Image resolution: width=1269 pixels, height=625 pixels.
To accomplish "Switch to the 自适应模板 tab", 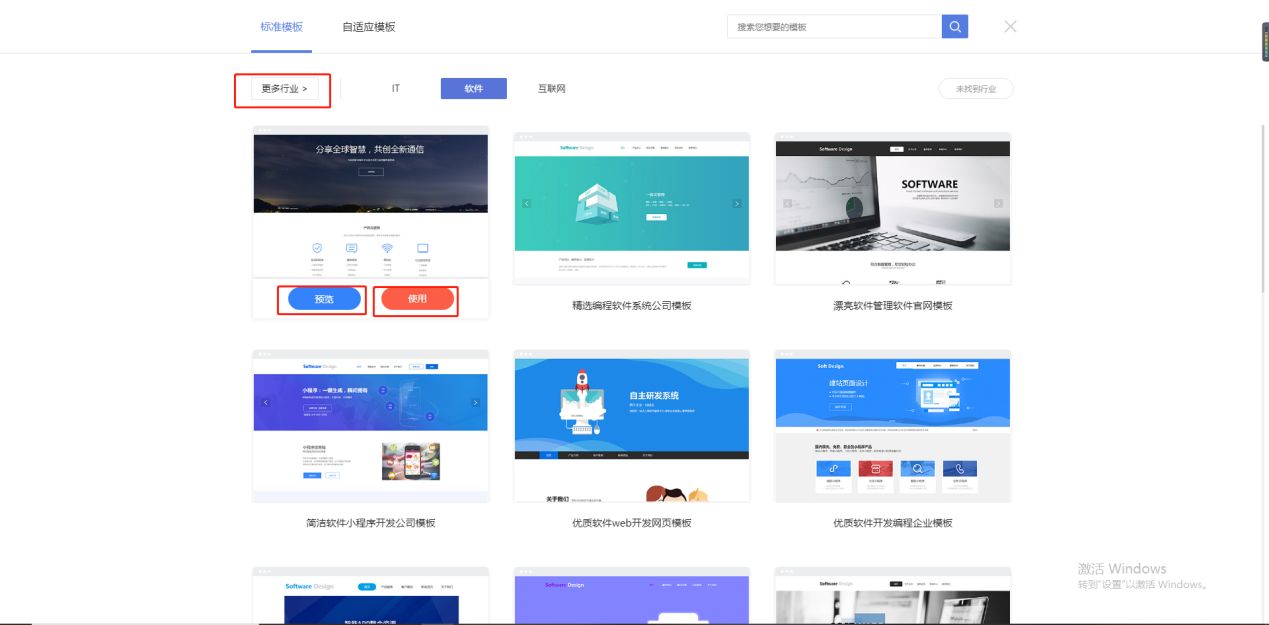I will point(367,27).
